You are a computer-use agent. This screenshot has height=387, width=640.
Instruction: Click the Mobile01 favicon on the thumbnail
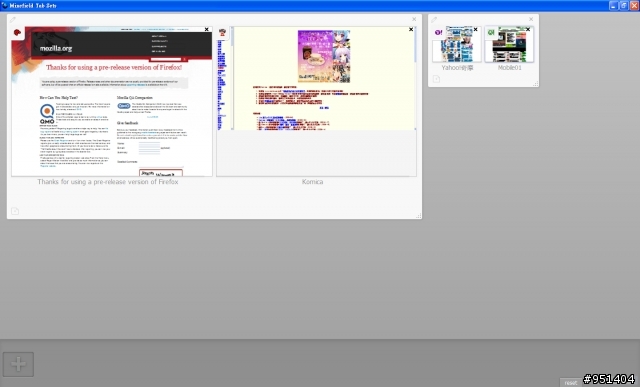(491, 33)
